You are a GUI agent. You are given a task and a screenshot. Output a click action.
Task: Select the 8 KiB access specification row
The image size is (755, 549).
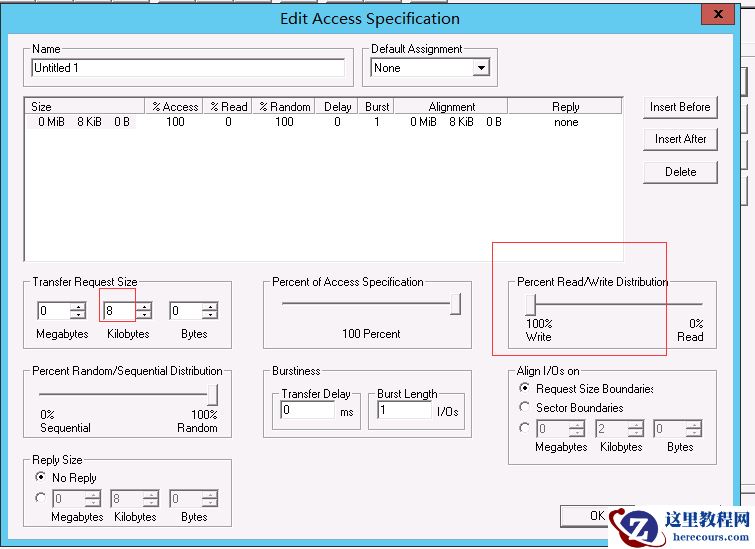(323, 122)
